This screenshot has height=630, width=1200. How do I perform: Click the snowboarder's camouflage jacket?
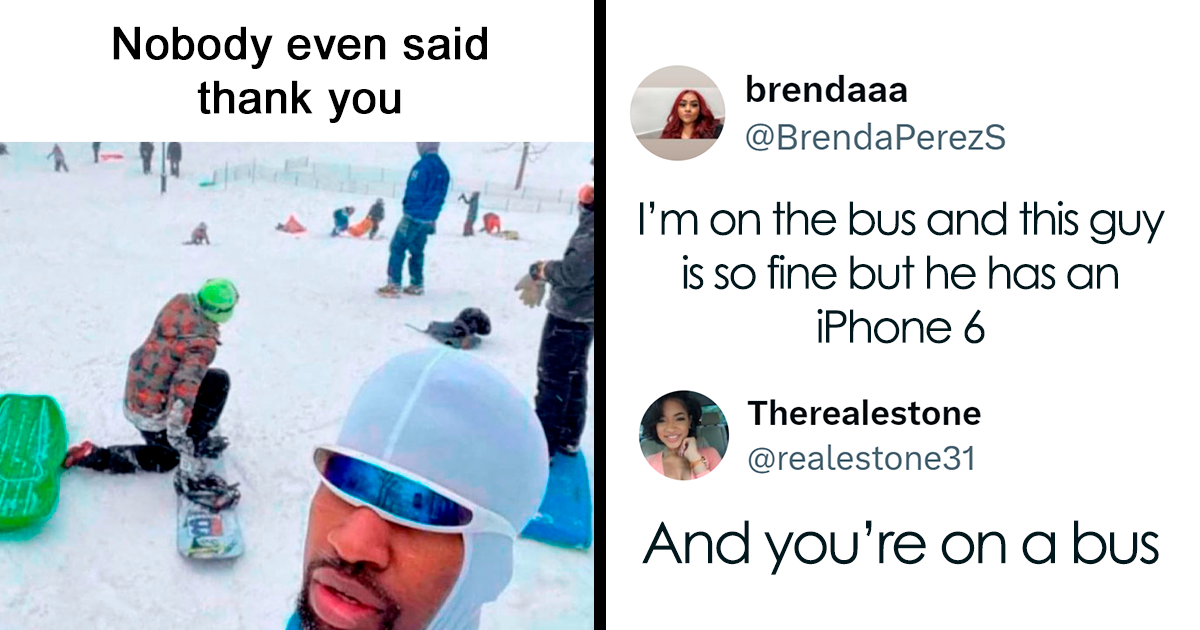tap(170, 360)
